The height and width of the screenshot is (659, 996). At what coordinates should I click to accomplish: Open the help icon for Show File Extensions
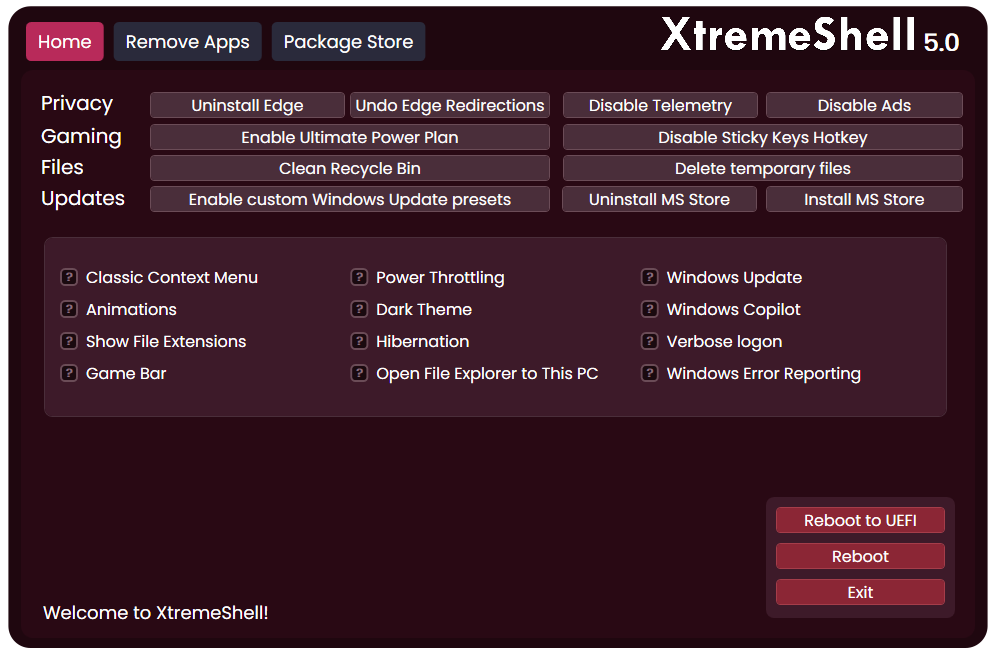pyautogui.click(x=69, y=341)
